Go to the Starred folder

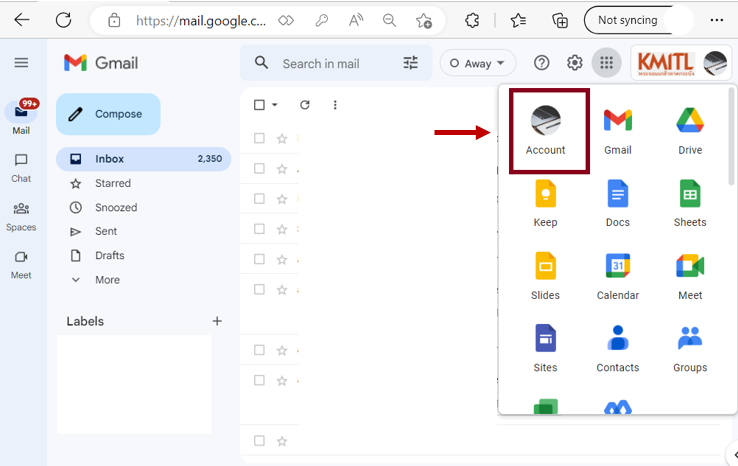[112, 183]
